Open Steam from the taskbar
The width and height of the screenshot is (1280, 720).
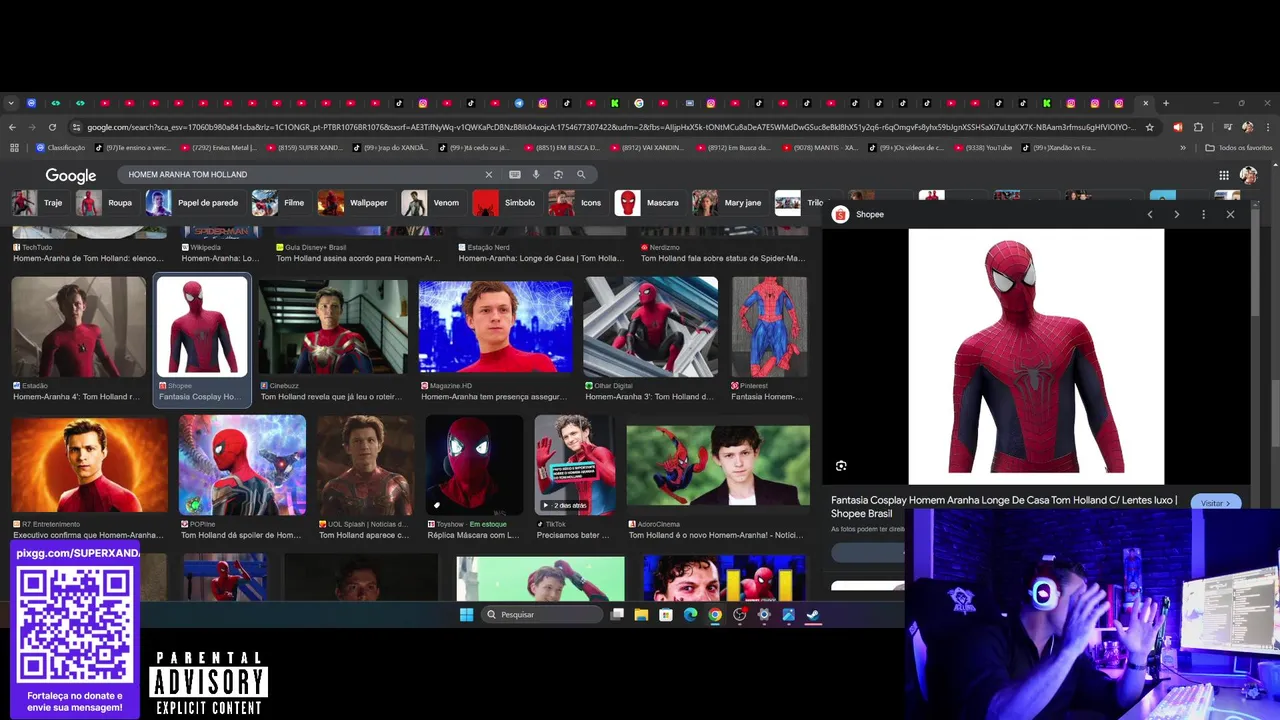pyautogui.click(x=813, y=615)
